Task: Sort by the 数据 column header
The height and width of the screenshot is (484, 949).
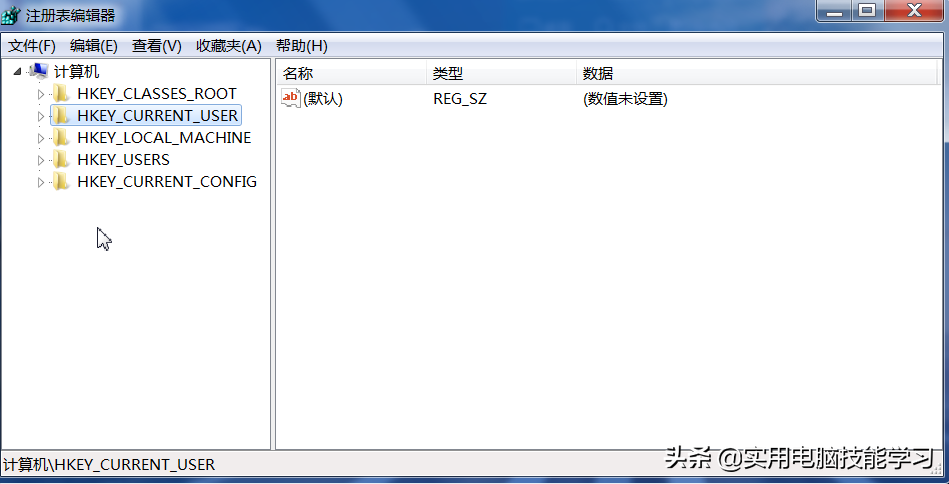Action: click(x=757, y=74)
